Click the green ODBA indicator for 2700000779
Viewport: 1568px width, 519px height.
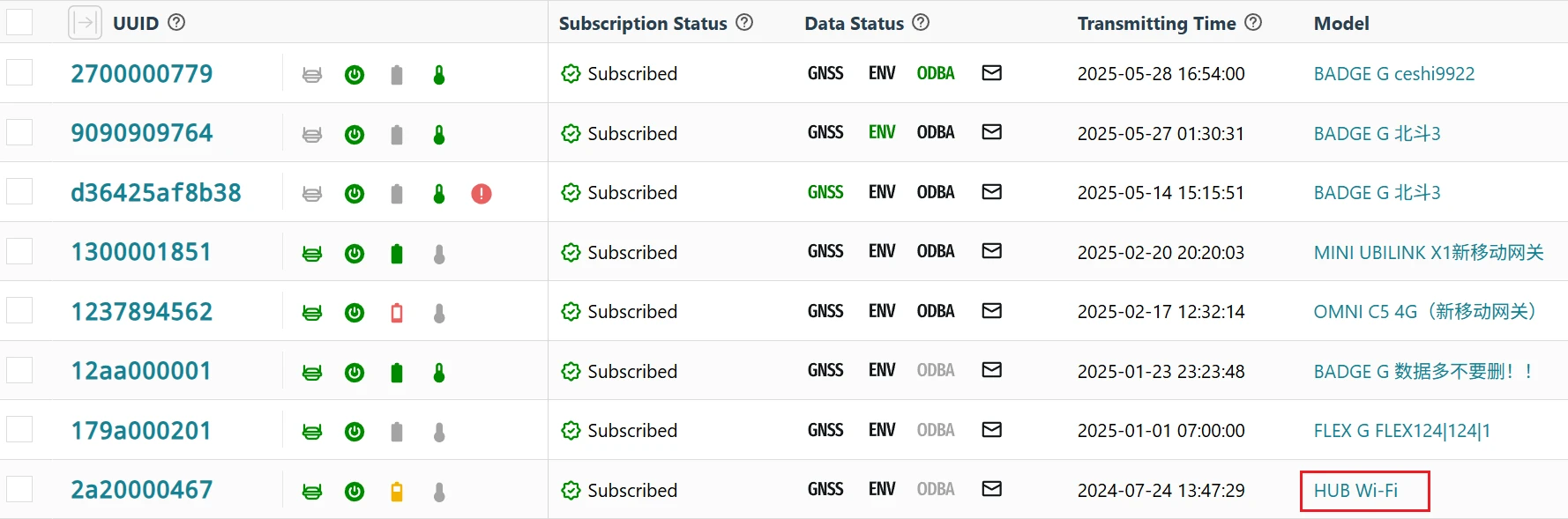936,73
